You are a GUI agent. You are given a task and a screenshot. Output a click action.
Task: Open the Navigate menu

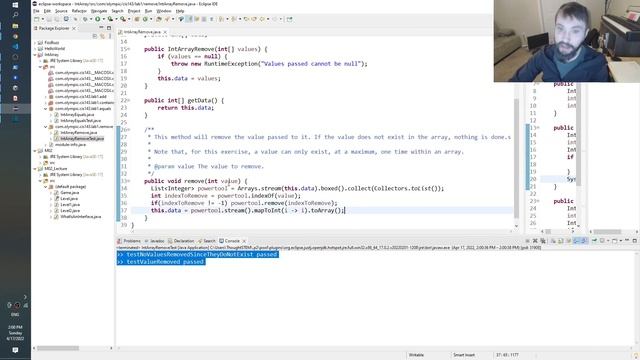click(99, 11)
